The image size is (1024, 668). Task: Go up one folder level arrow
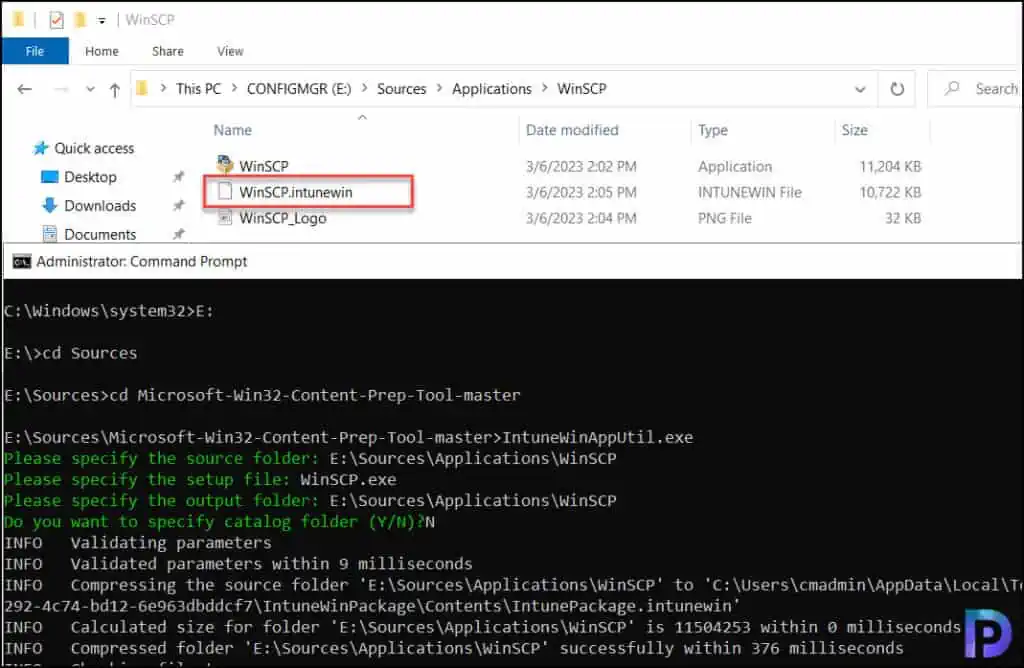(115, 89)
